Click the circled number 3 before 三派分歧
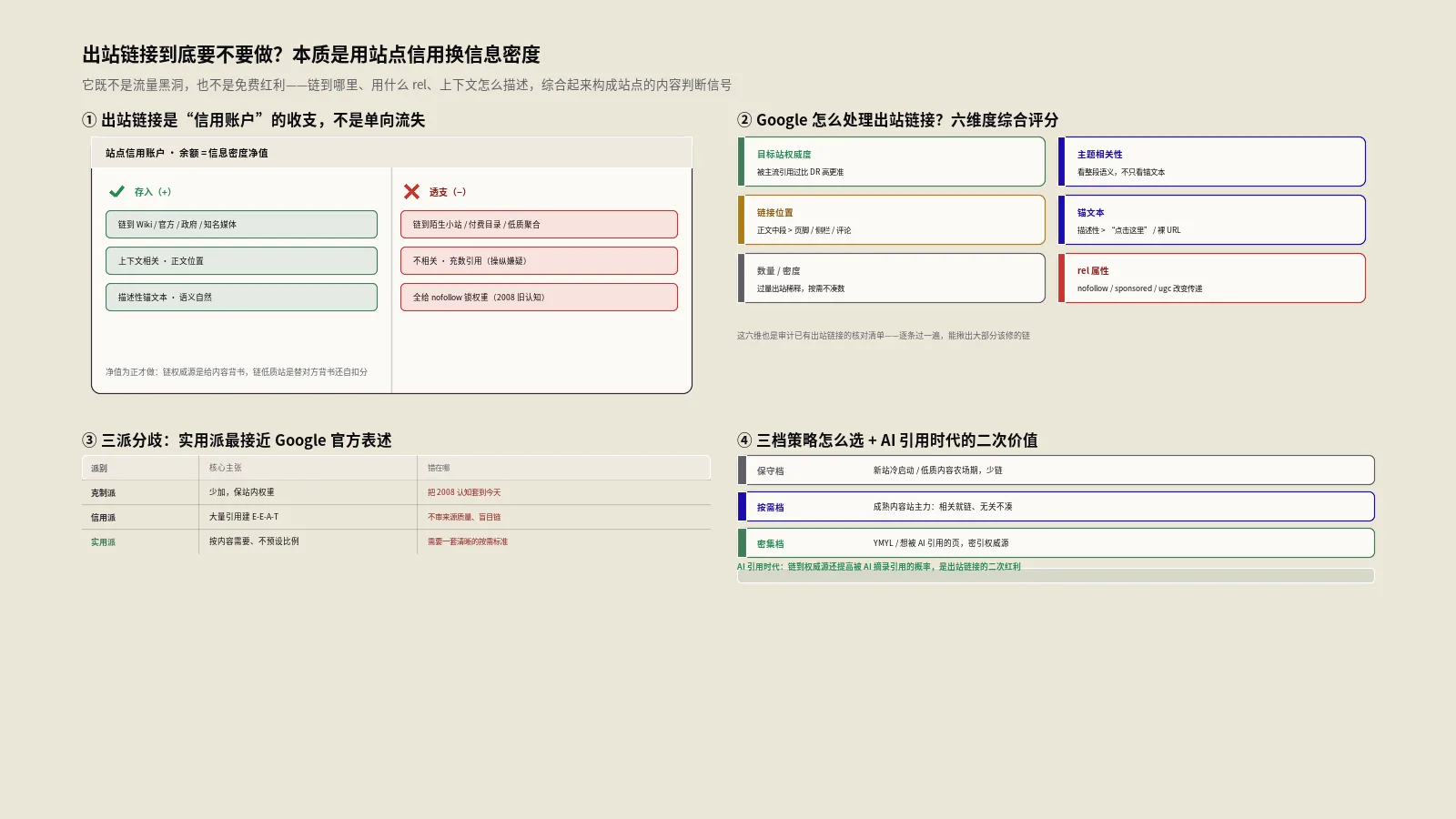 tap(89, 440)
